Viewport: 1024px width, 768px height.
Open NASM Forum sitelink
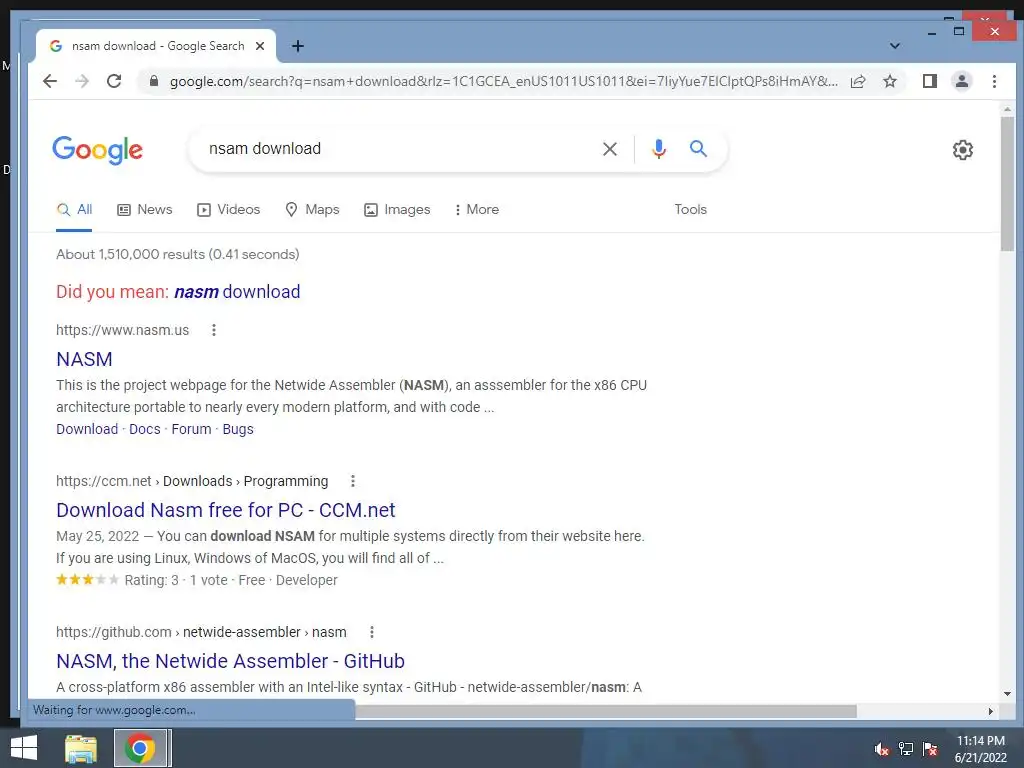tap(191, 429)
